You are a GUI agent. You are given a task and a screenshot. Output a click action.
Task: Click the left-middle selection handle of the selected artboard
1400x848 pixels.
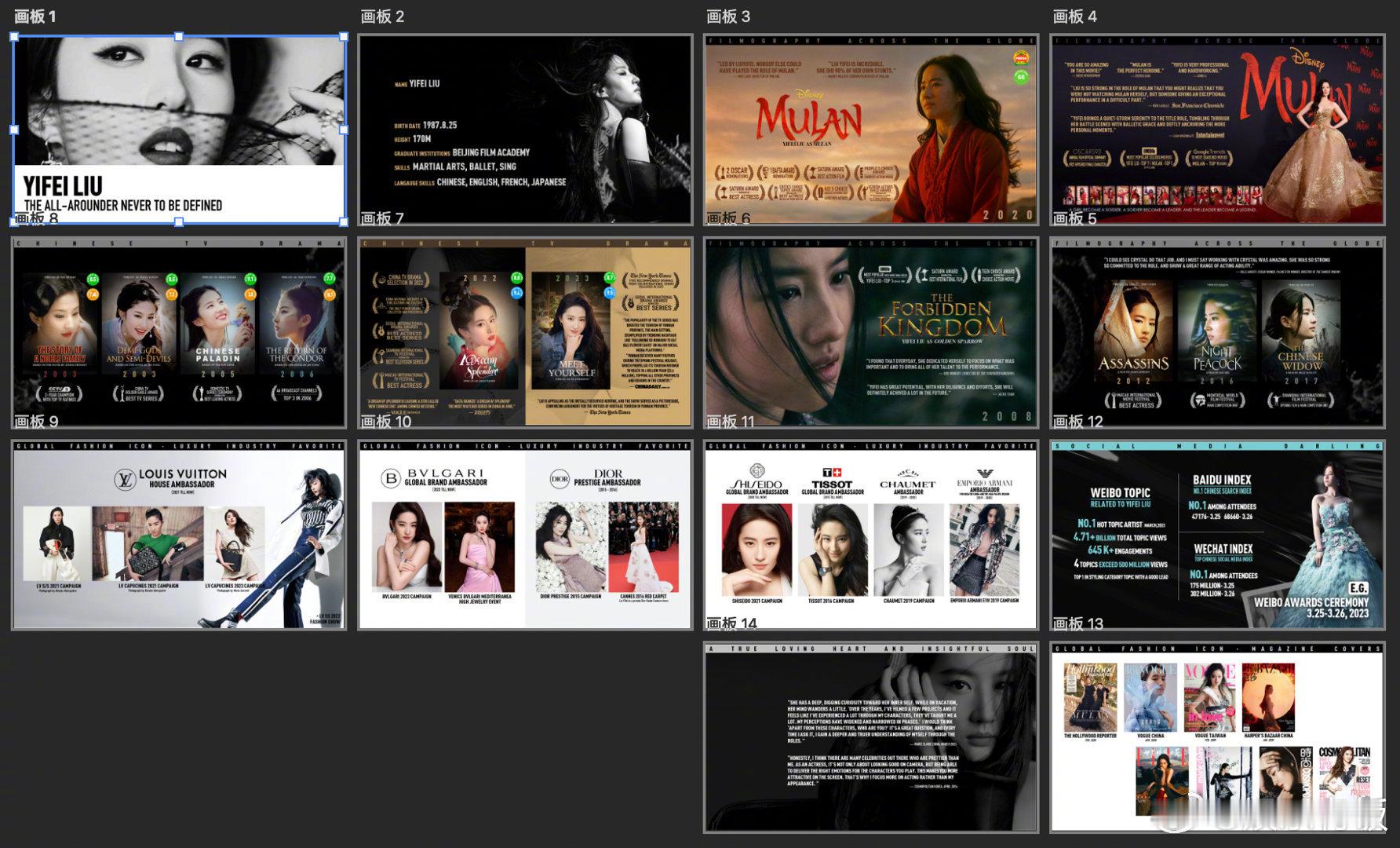tap(14, 130)
